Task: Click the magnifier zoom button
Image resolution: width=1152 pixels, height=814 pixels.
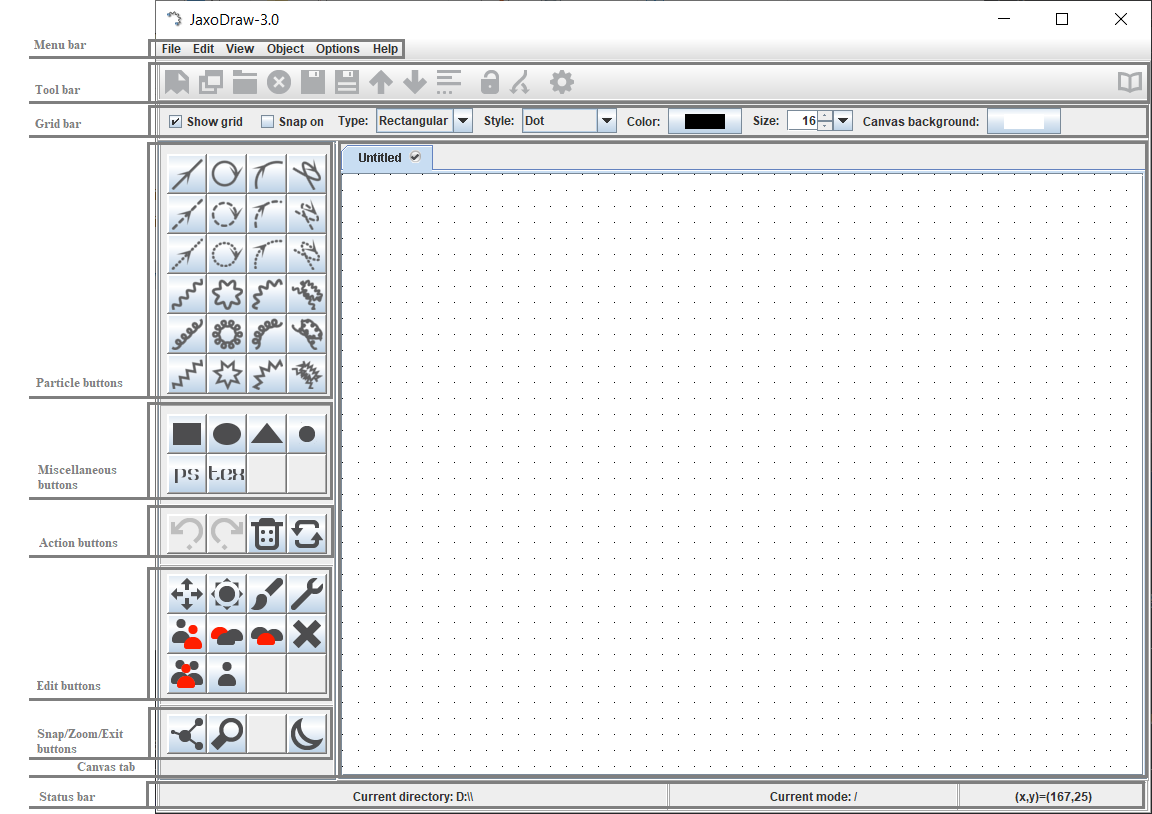Action: point(226,733)
